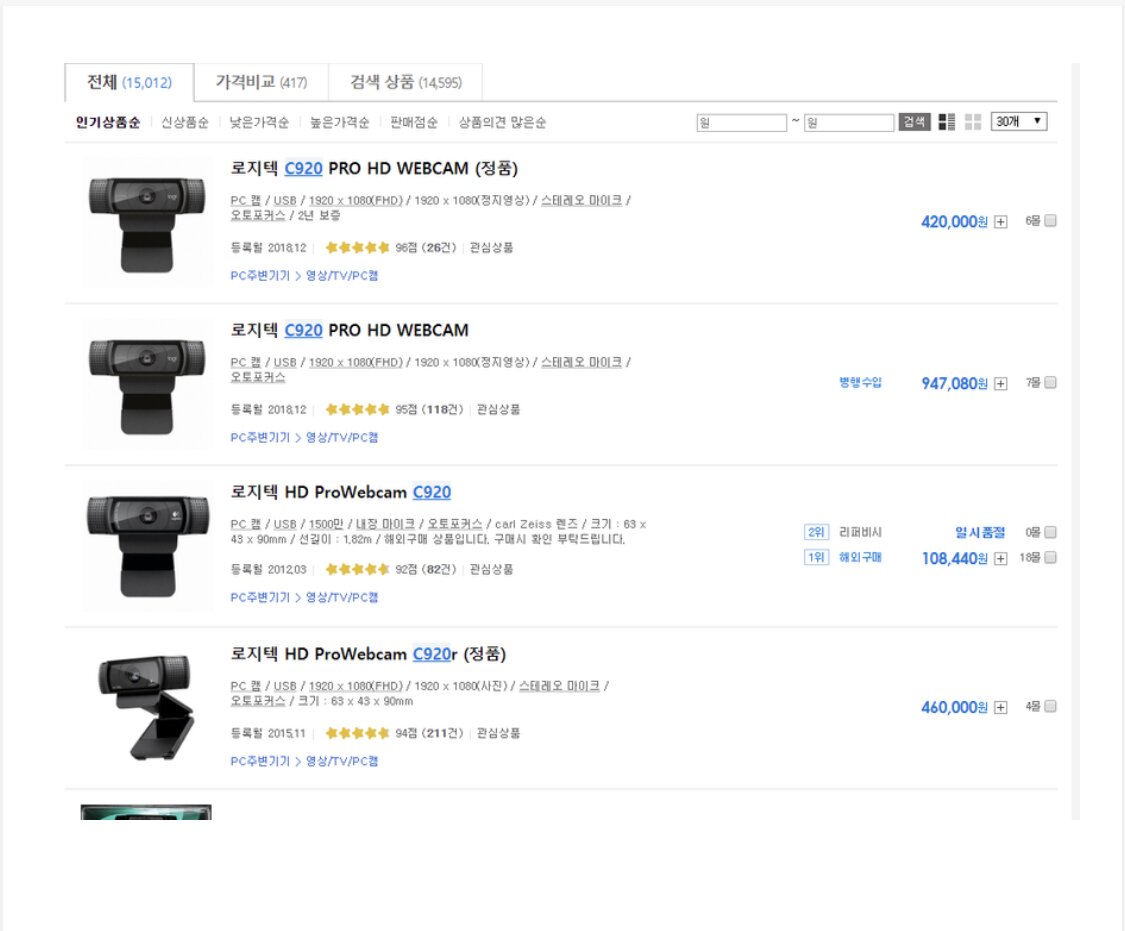Click PC주변기기 category in first product
Screen dimensions: 1125x931
260,276
